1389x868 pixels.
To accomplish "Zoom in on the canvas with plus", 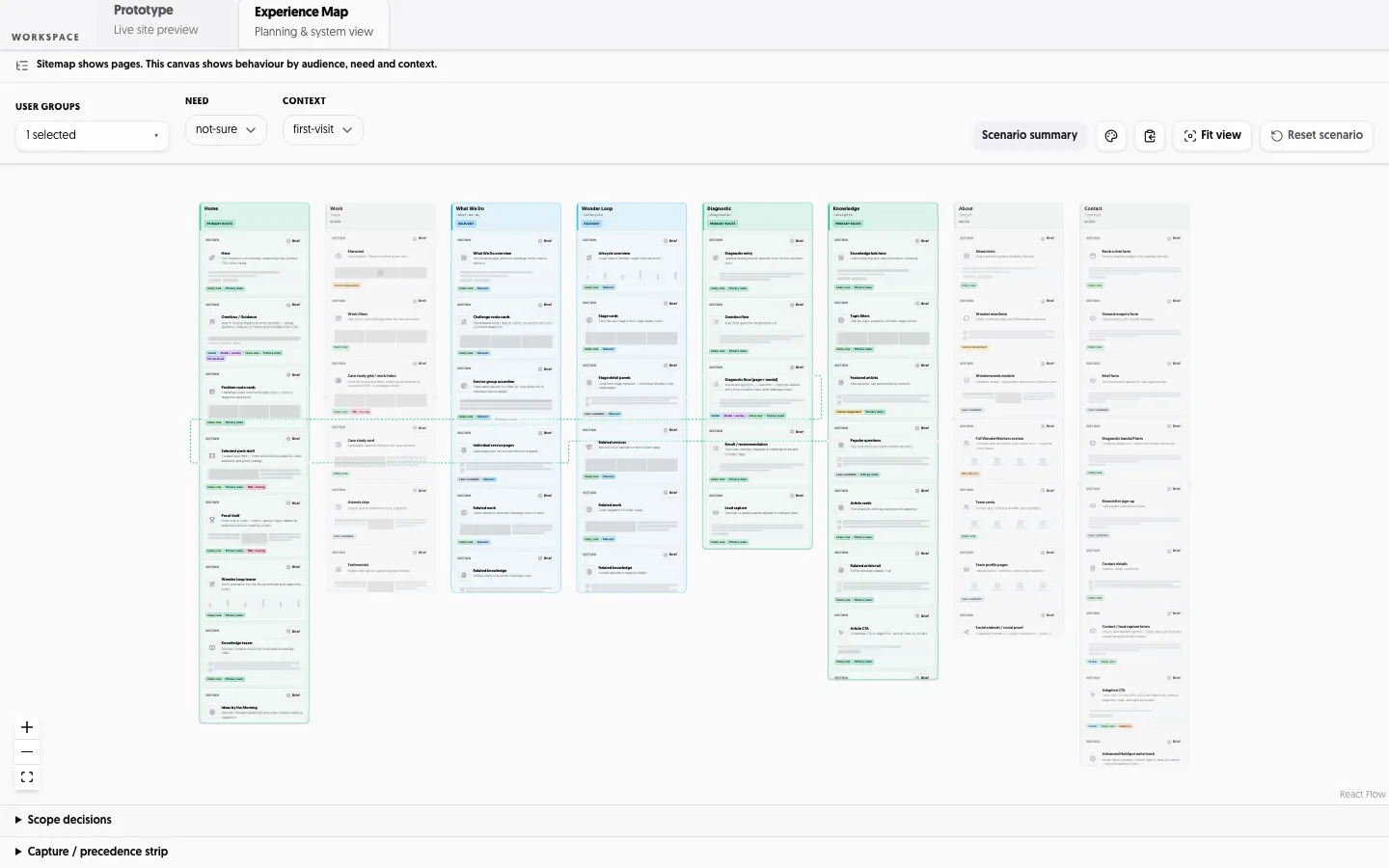I will (x=27, y=727).
